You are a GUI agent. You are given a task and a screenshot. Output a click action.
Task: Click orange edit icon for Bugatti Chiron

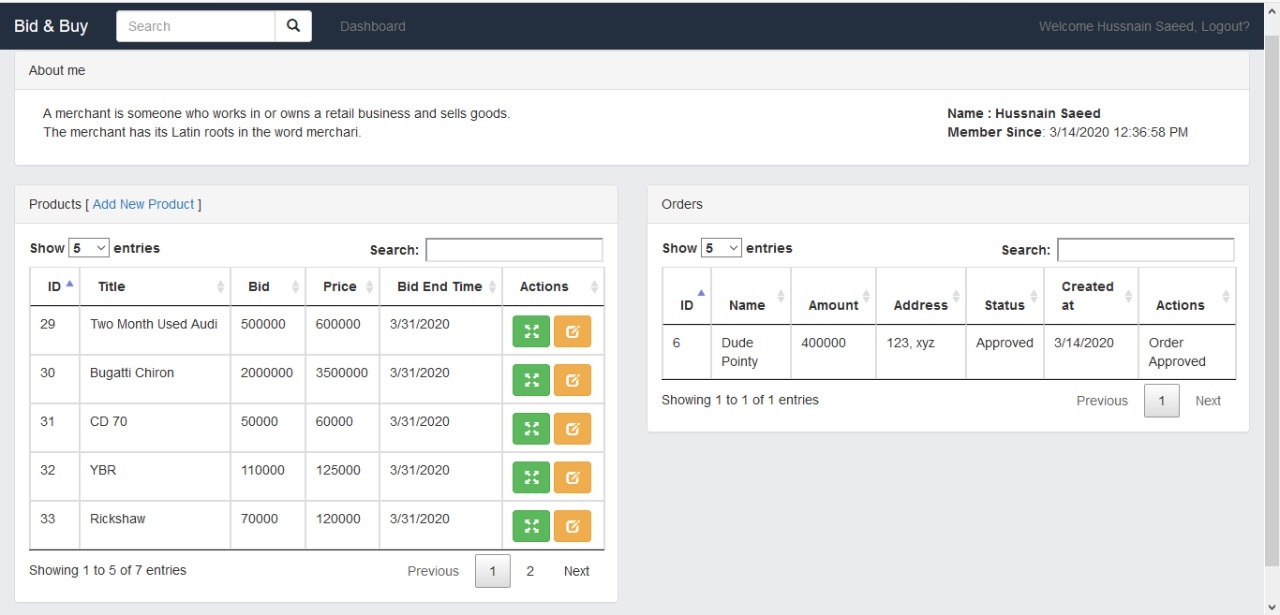pyautogui.click(x=572, y=381)
